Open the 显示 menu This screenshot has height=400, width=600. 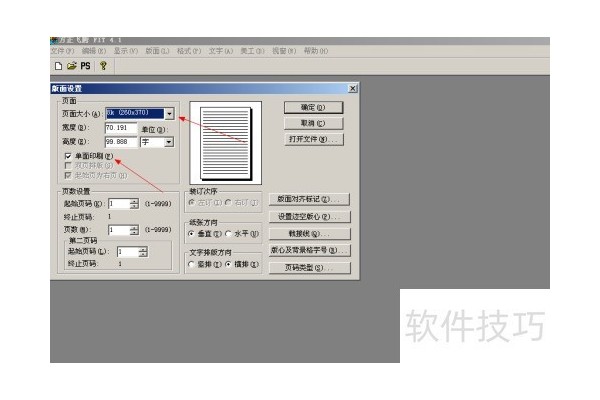(126, 51)
